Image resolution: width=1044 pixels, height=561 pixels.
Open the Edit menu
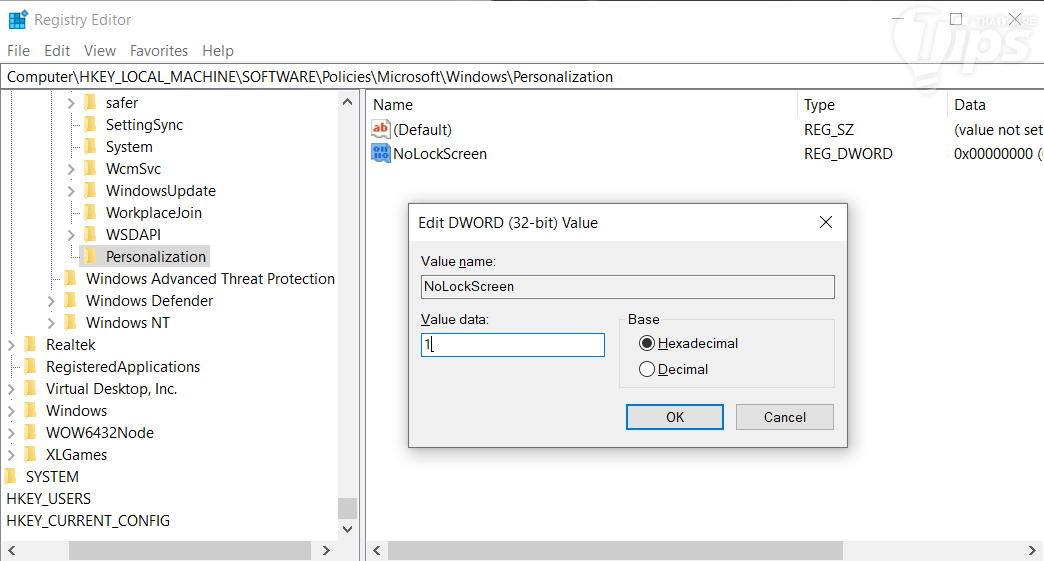[57, 51]
